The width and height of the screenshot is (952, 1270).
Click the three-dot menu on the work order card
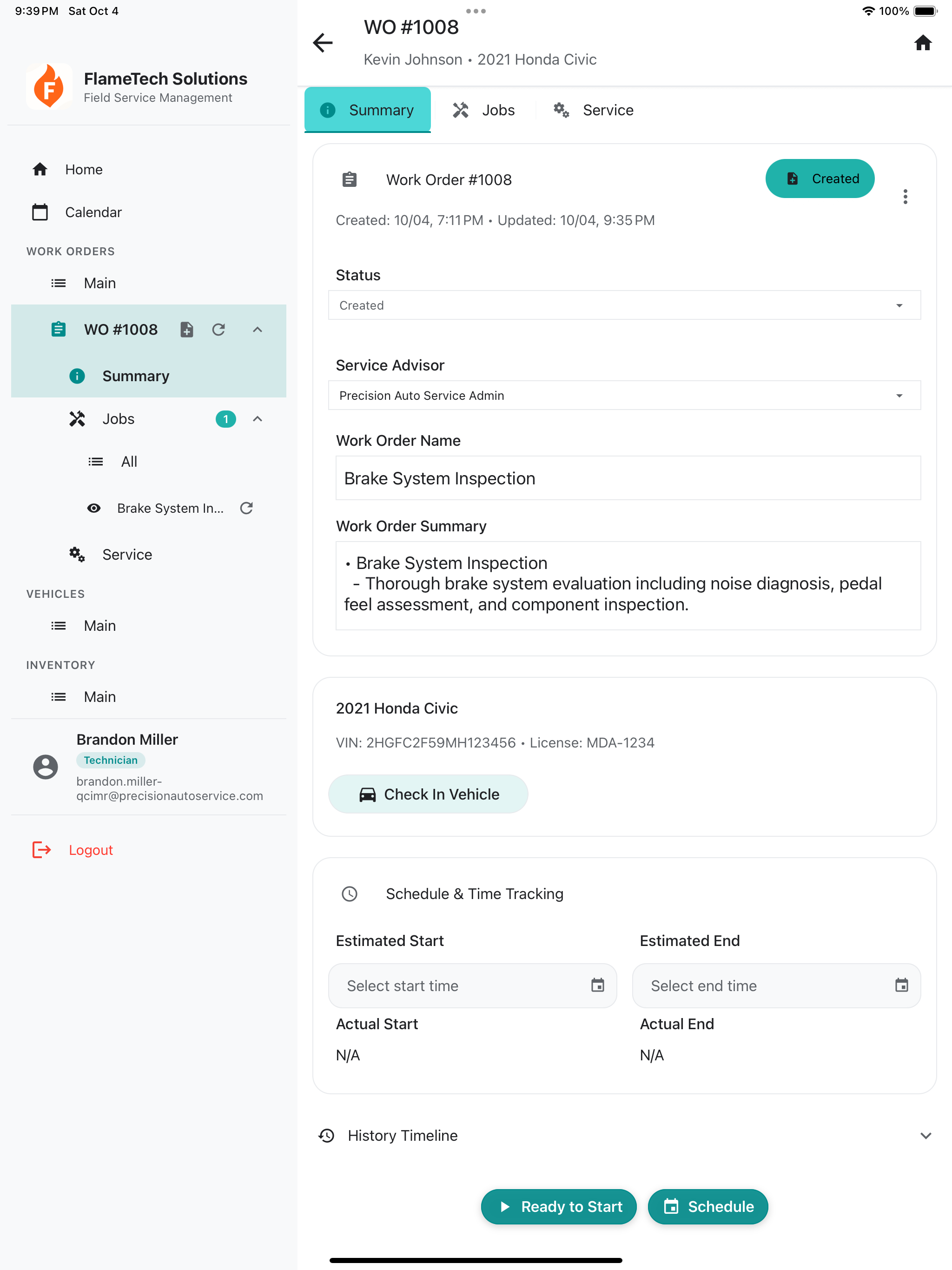[x=906, y=197]
